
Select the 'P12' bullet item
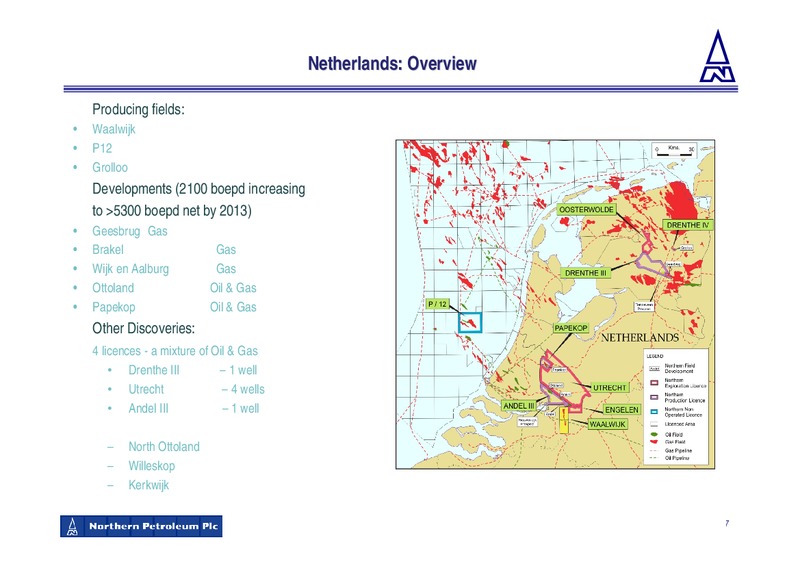[x=102, y=149]
